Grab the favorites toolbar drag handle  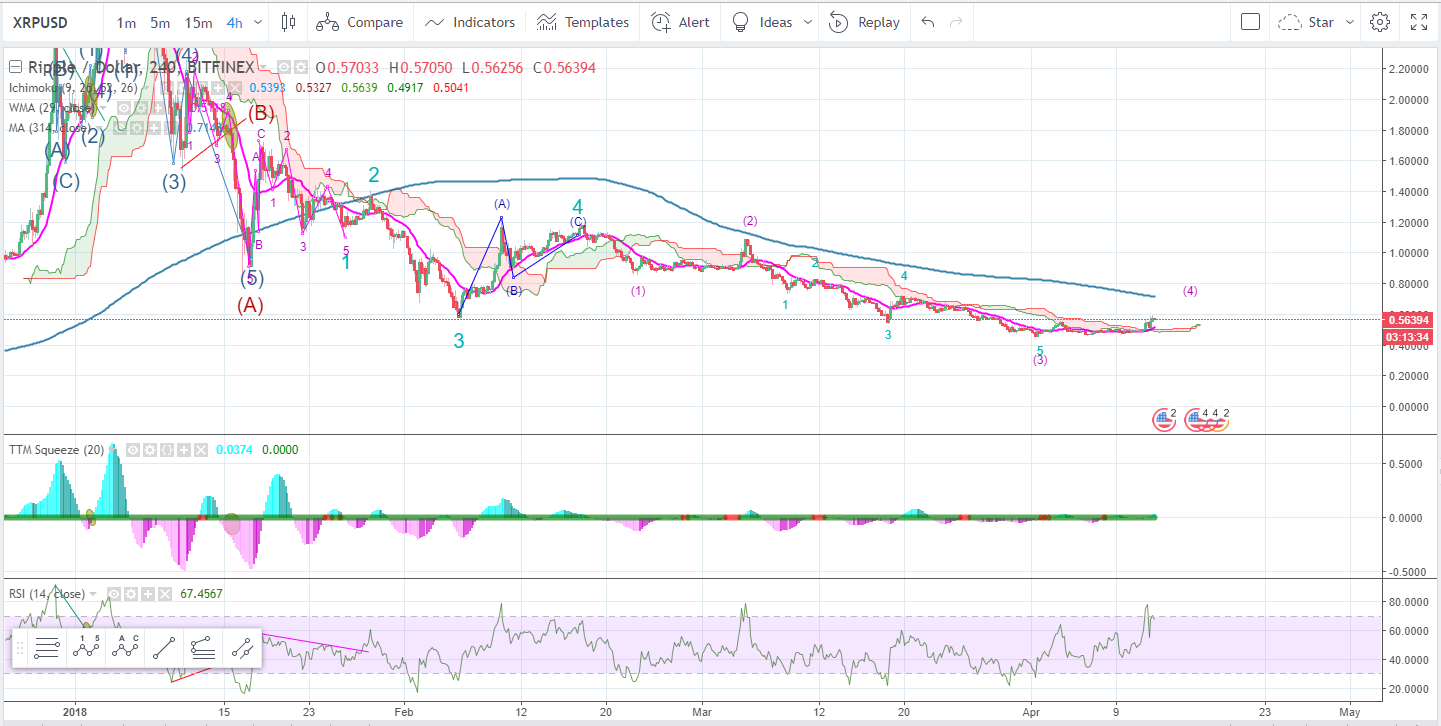[x=19, y=648]
